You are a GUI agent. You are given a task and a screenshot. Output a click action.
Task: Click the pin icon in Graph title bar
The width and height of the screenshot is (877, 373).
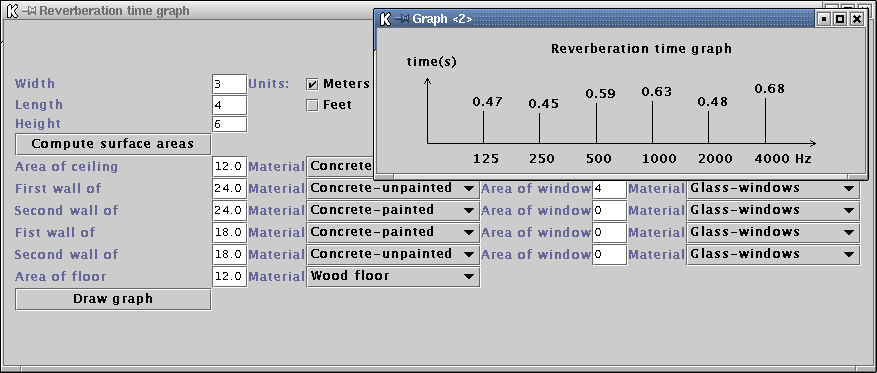[x=402, y=19]
